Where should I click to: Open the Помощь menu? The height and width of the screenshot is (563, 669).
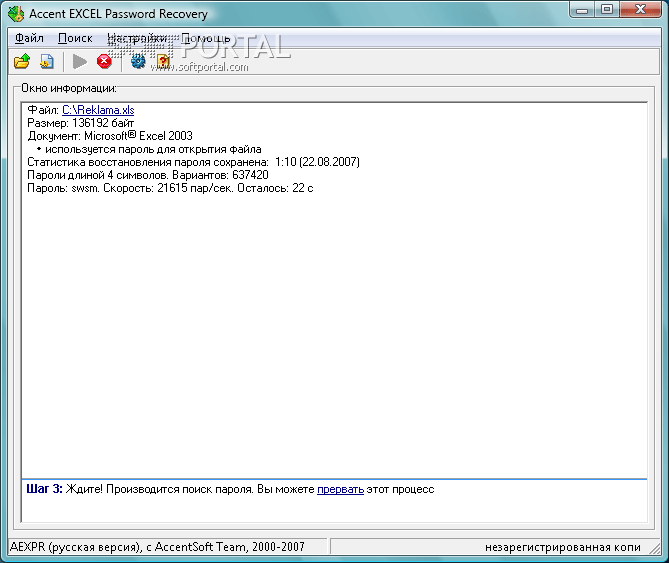206,38
